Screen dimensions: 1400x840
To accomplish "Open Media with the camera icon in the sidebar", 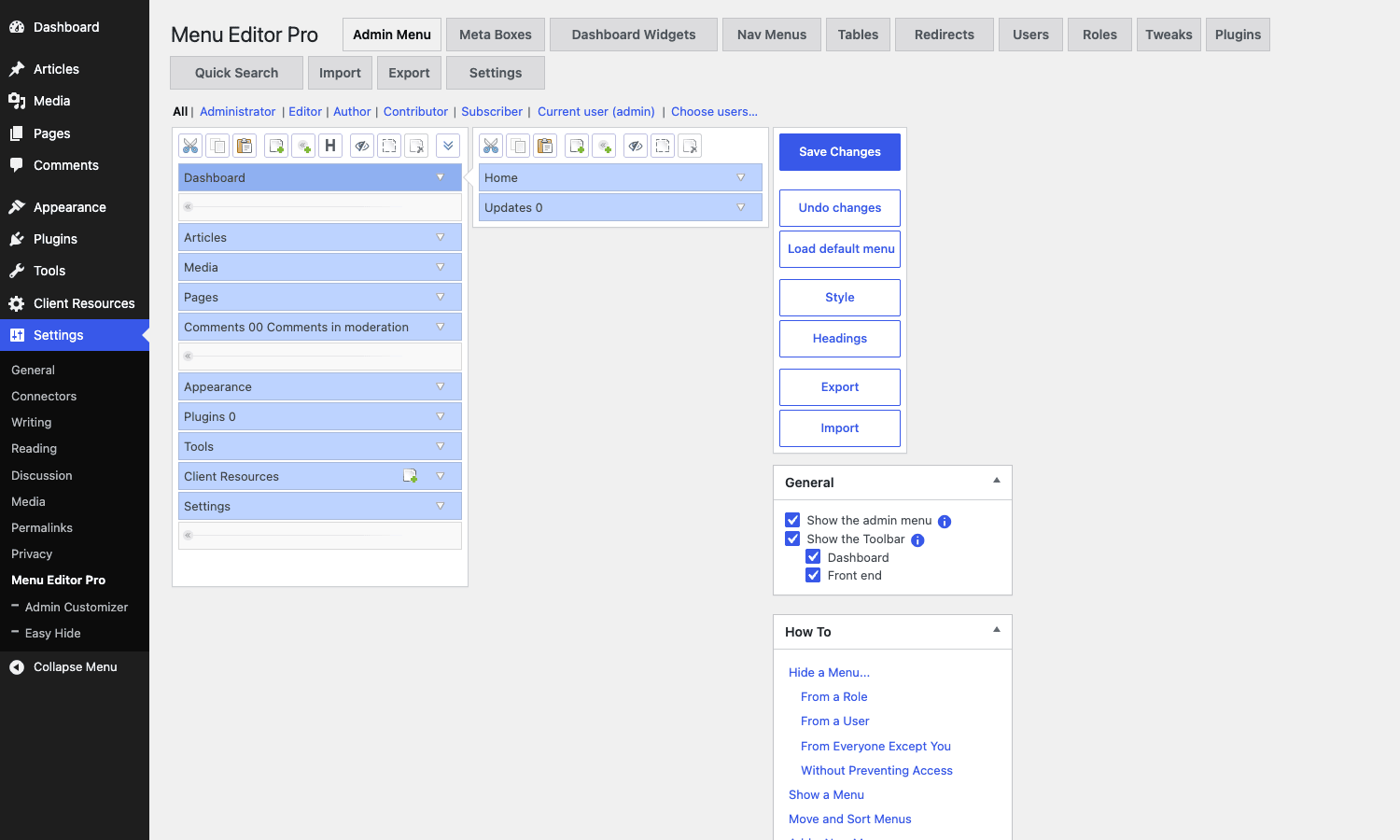I will (75, 101).
